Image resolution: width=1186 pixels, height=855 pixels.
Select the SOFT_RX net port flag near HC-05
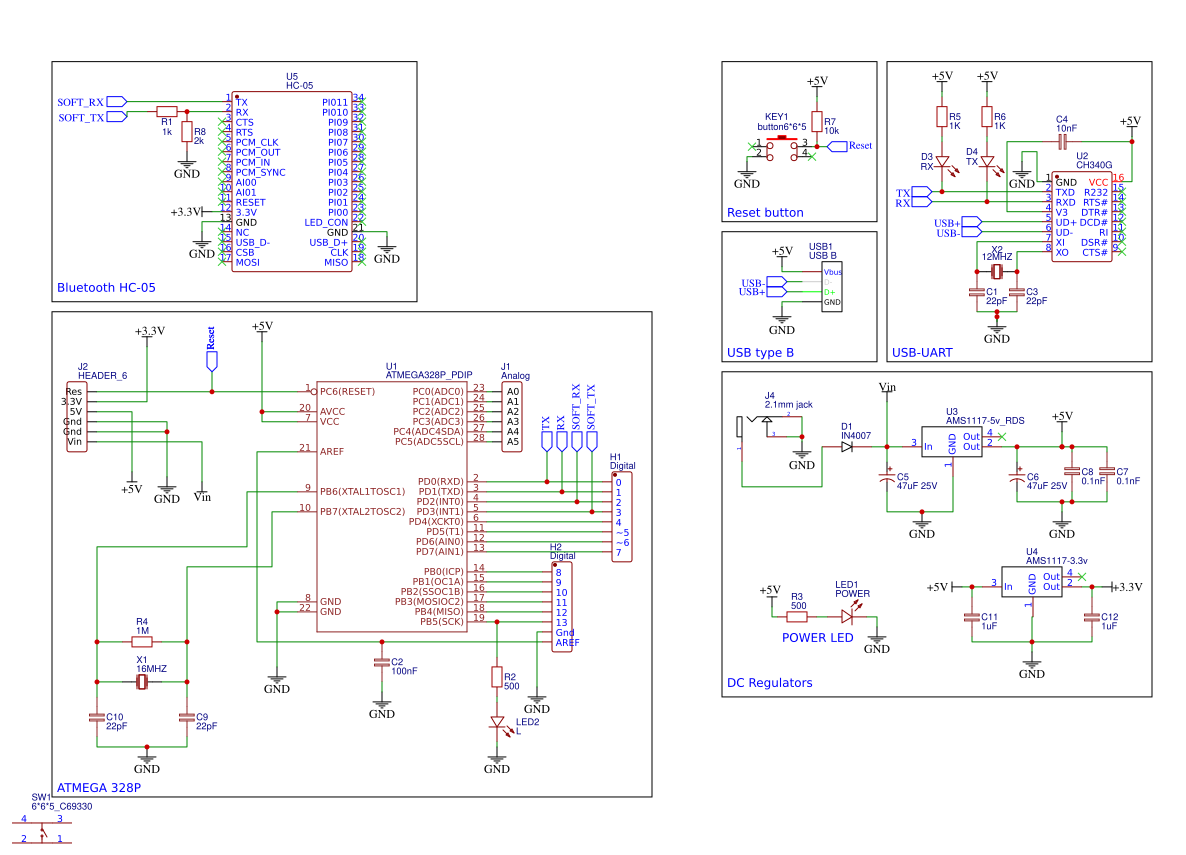(x=116, y=101)
